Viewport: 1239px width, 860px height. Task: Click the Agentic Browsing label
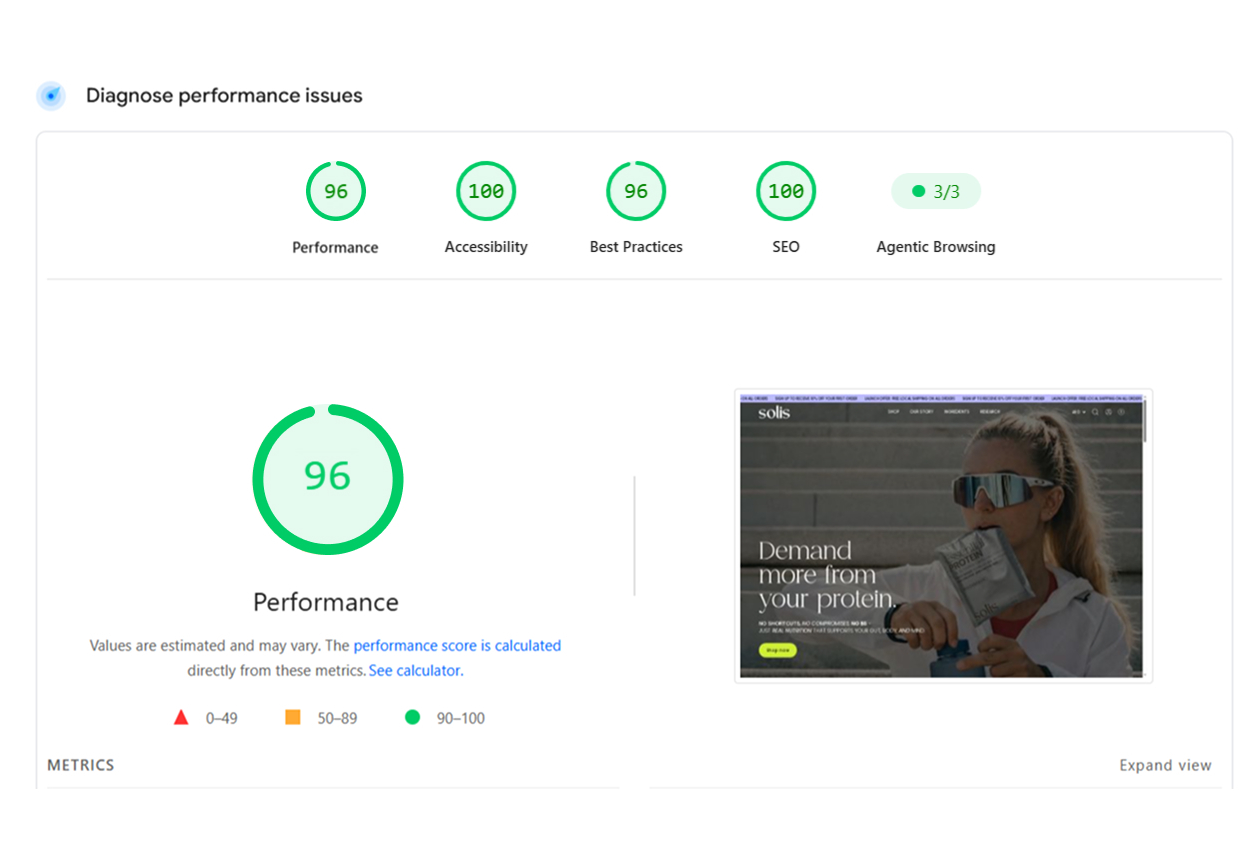936,247
